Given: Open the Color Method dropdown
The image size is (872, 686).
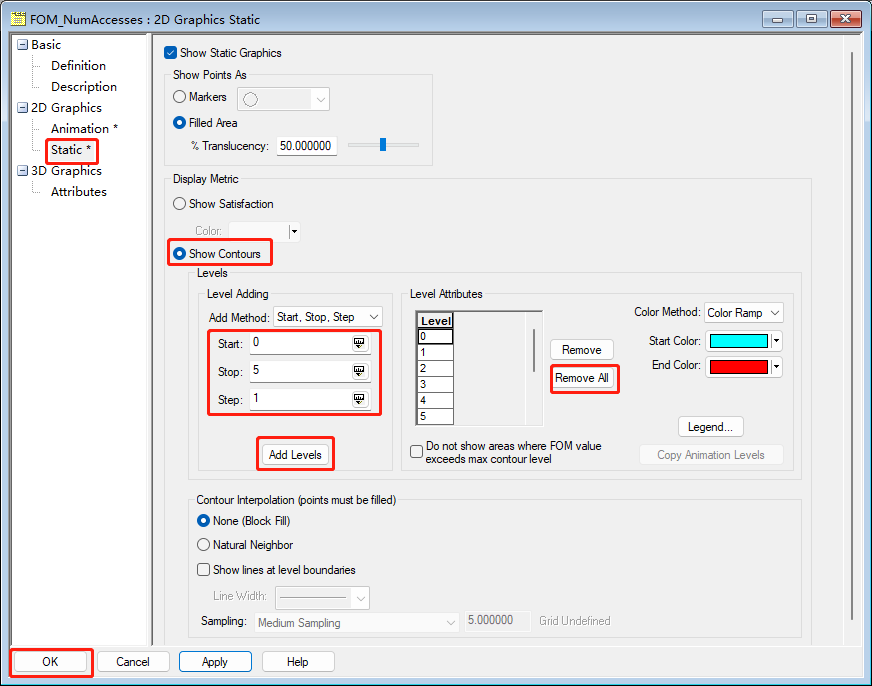Looking at the screenshot, I should click(x=774, y=313).
